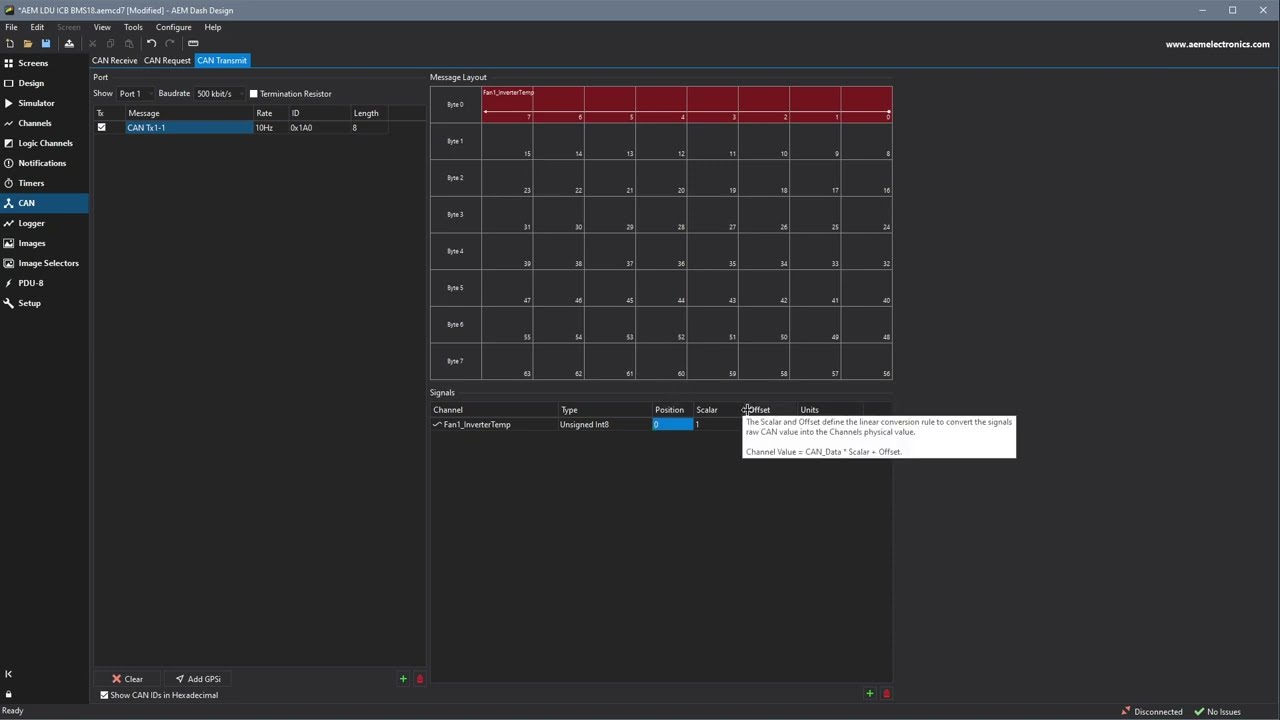Open the Setup sidebar section
This screenshot has height=720, width=1280.
click(44, 303)
